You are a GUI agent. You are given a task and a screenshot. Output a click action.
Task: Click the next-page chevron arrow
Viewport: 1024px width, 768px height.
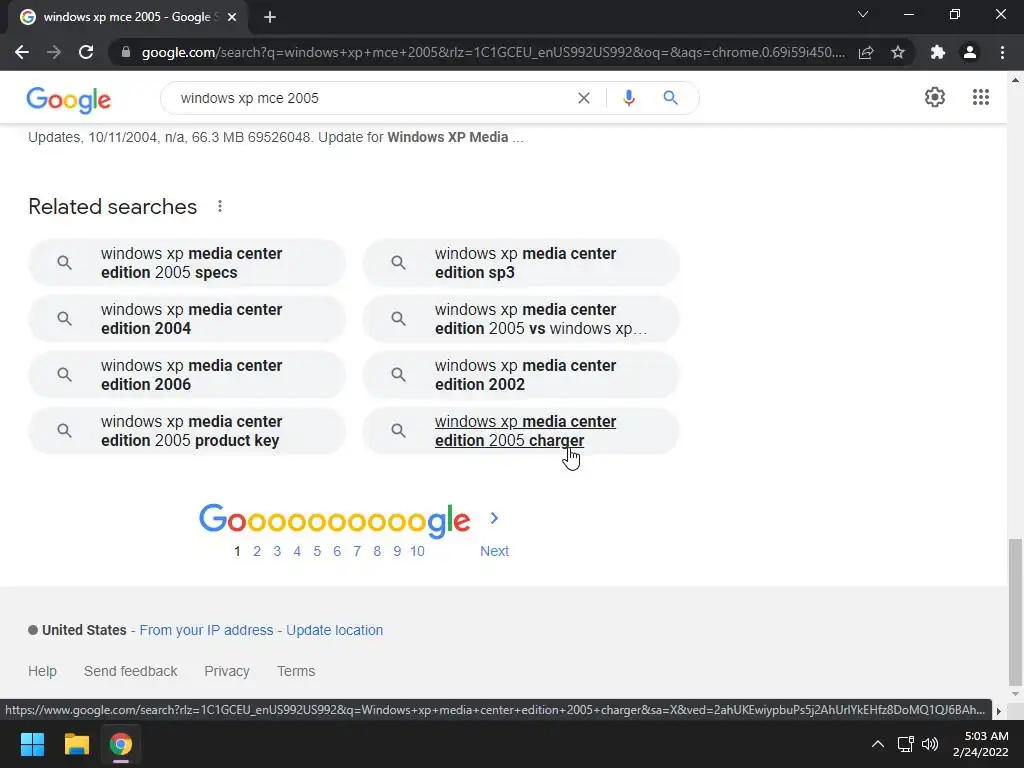pyautogui.click(x=494, y=518)
